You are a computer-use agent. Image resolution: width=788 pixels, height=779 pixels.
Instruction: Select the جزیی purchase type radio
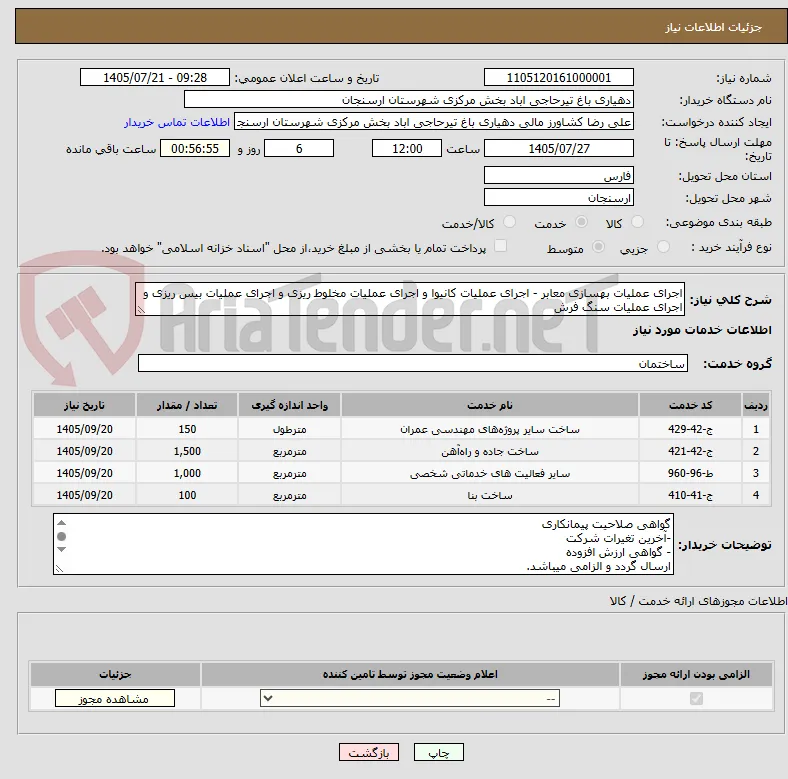(x=663, y=246)
